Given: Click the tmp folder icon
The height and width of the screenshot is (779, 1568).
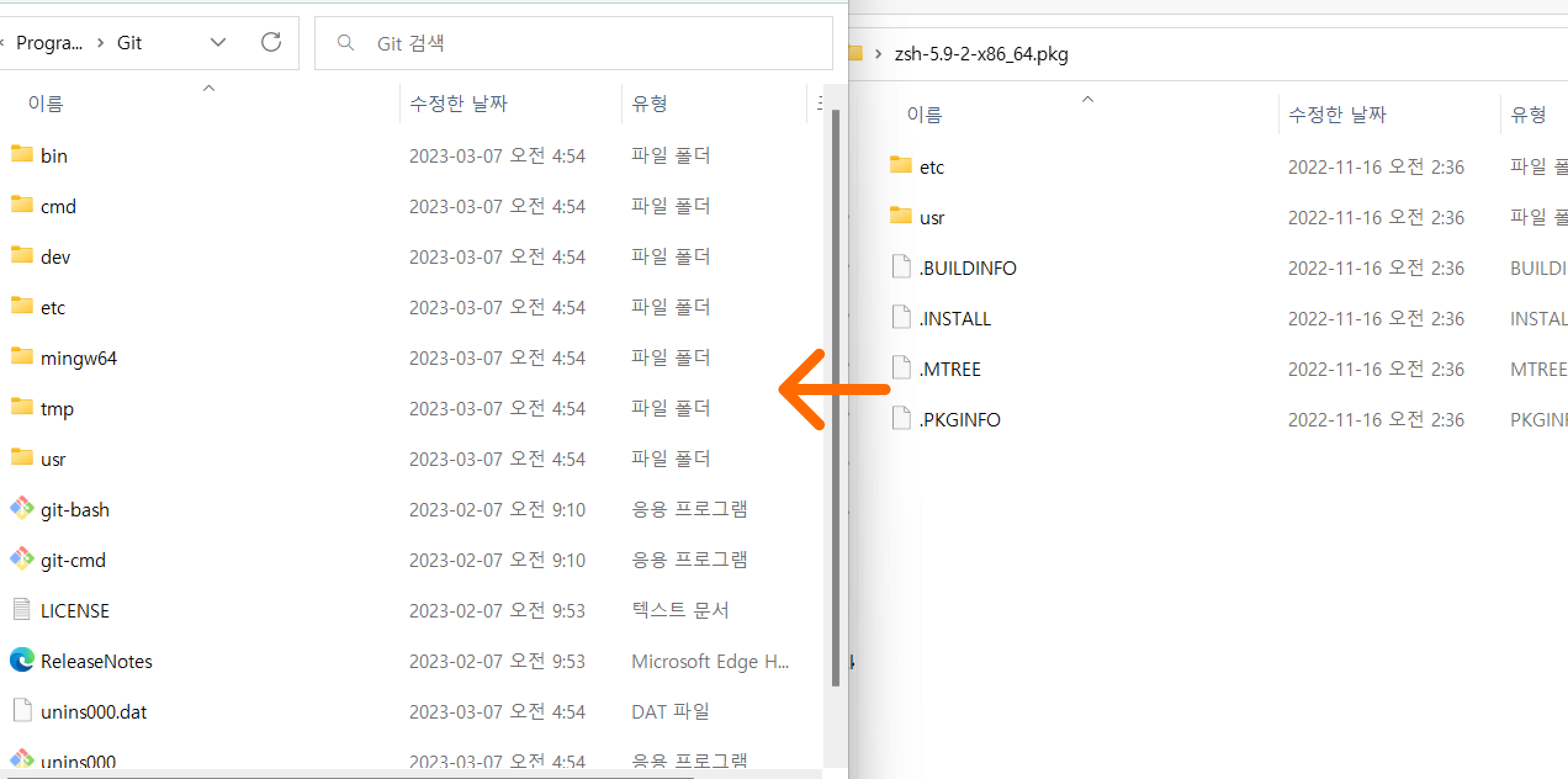Looking at the screenshot, I should click(22, 406).
